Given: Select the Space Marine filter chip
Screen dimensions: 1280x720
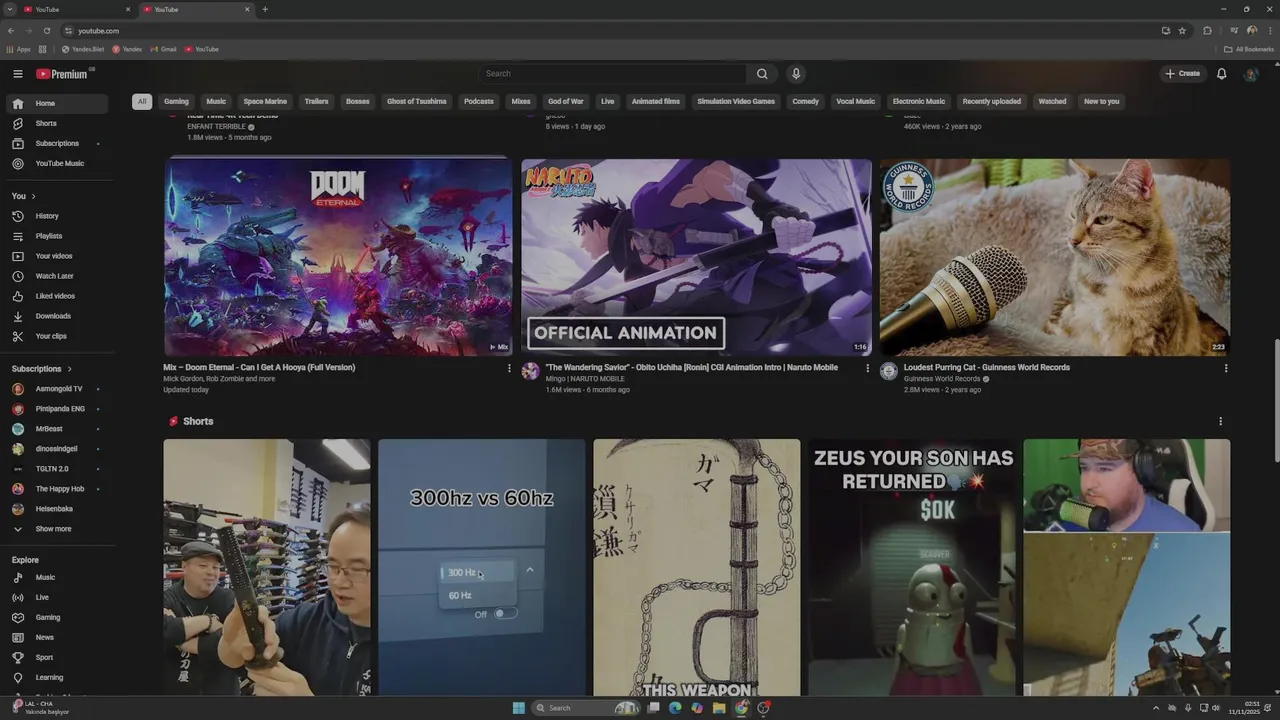Looking at the screenshot, I should pyautogui.click(x=265, y=101).
